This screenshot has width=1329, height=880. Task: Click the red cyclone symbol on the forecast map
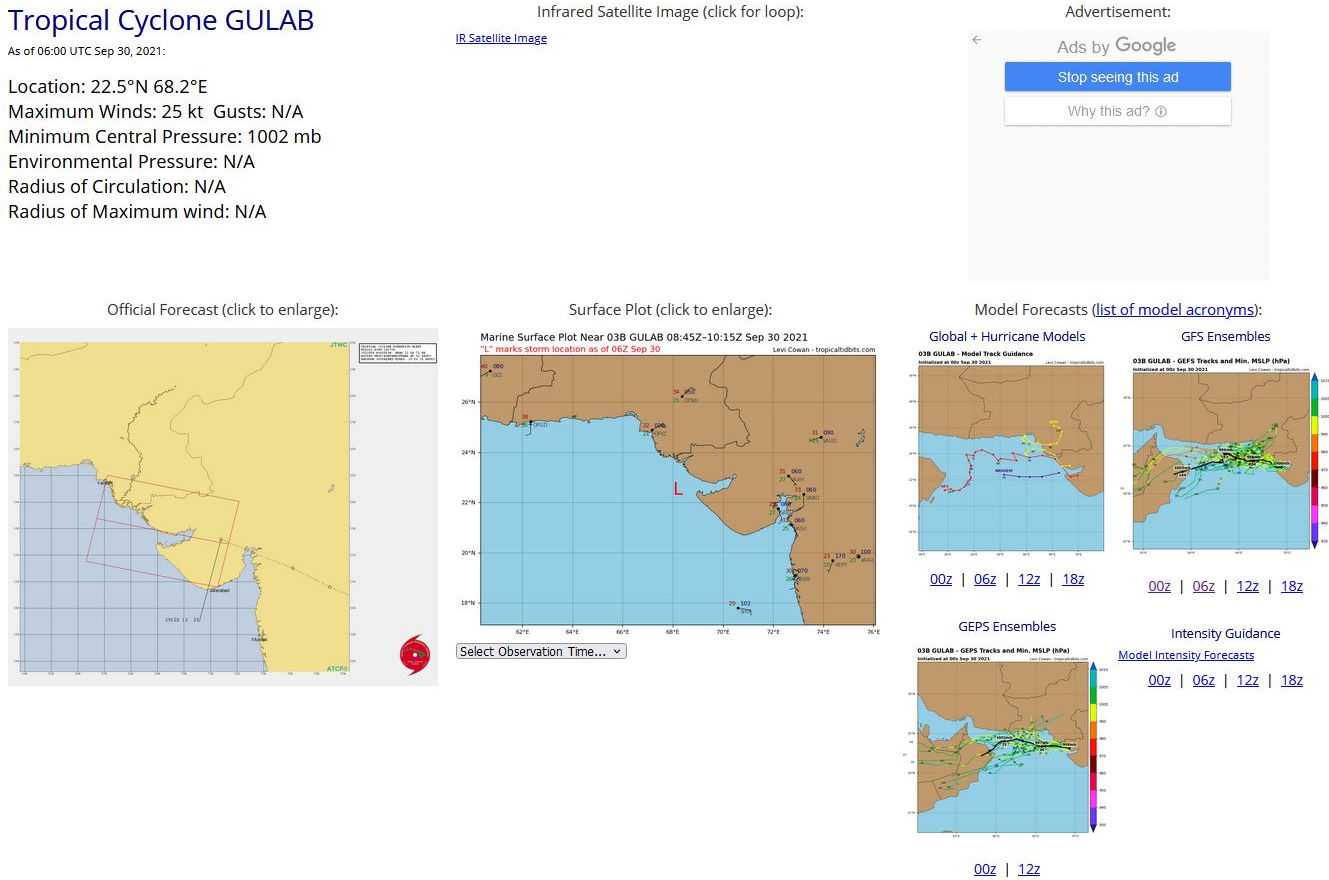[x=413, y=655]
